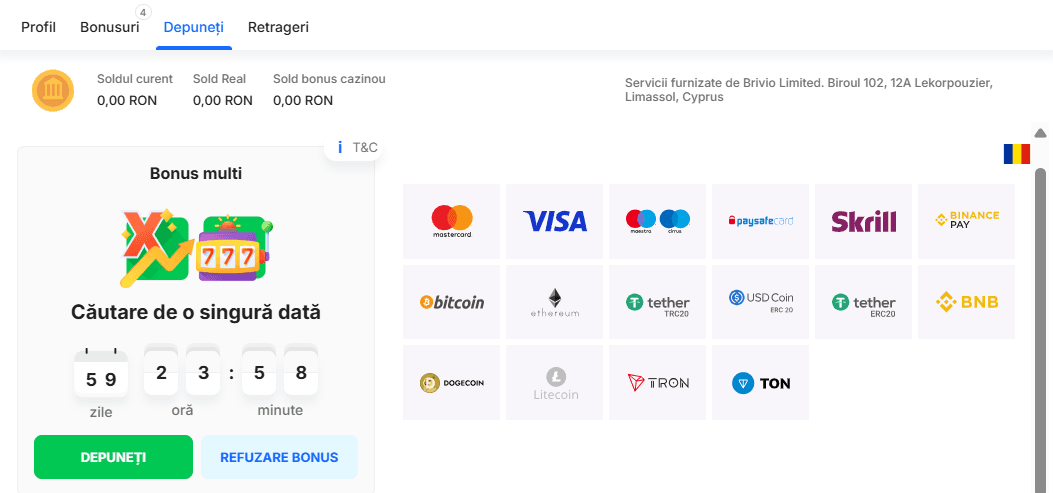Image resolution: width=1053 pixels, height=493 pixels.
Task: Select Dogecoin deposit method
Action: click(452, 382)
